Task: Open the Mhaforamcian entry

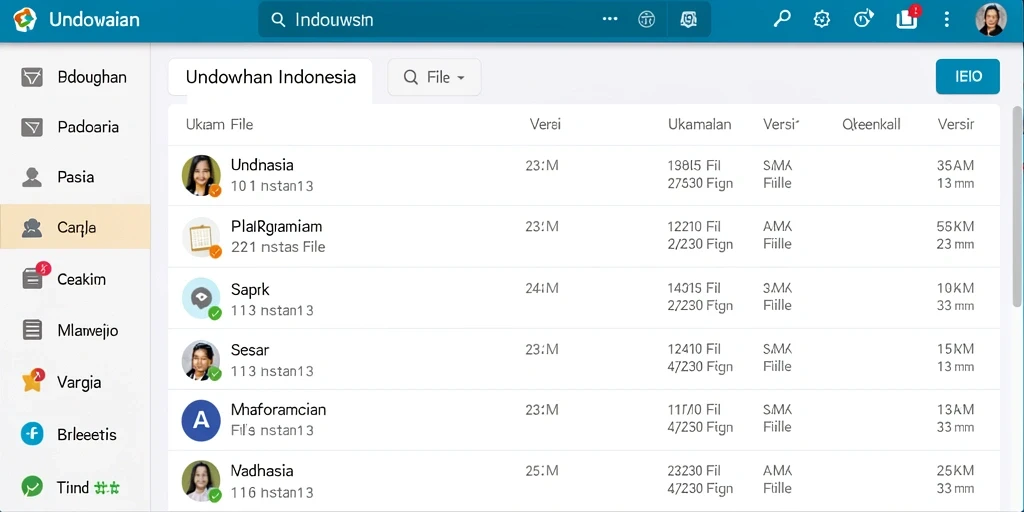Action: [584, 419]
